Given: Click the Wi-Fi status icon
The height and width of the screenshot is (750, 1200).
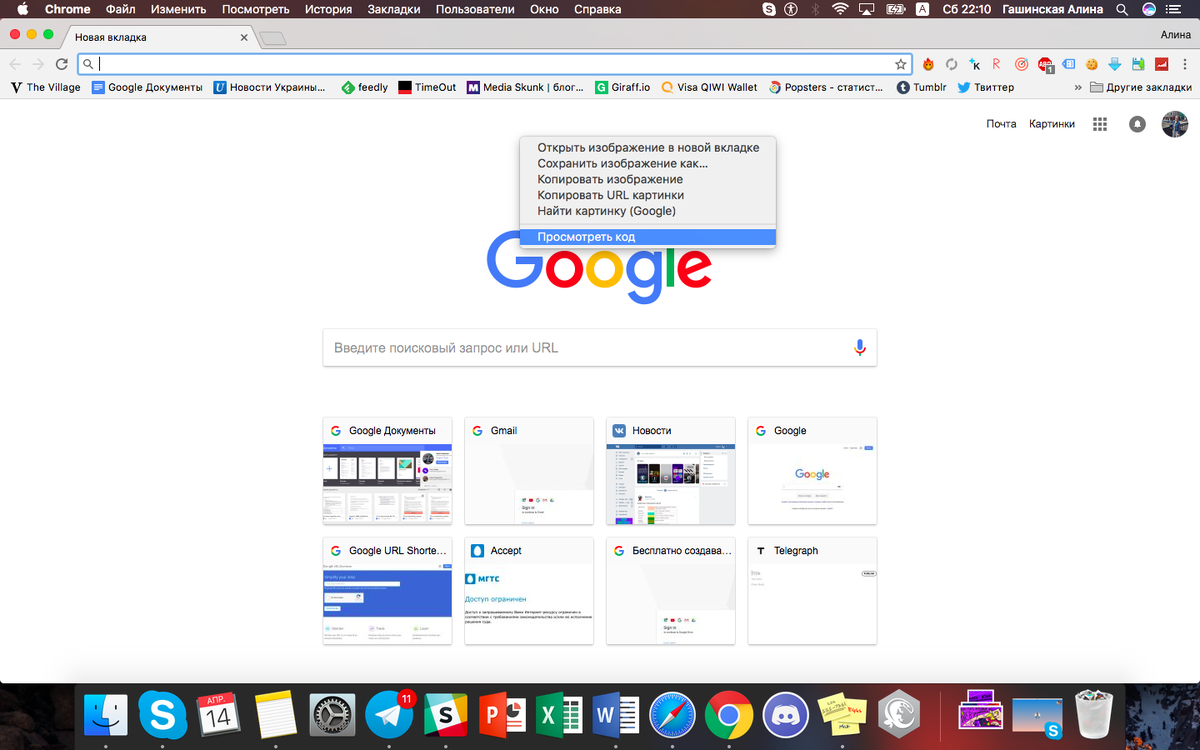Looking at the screenshot, I should pos(840,9).
